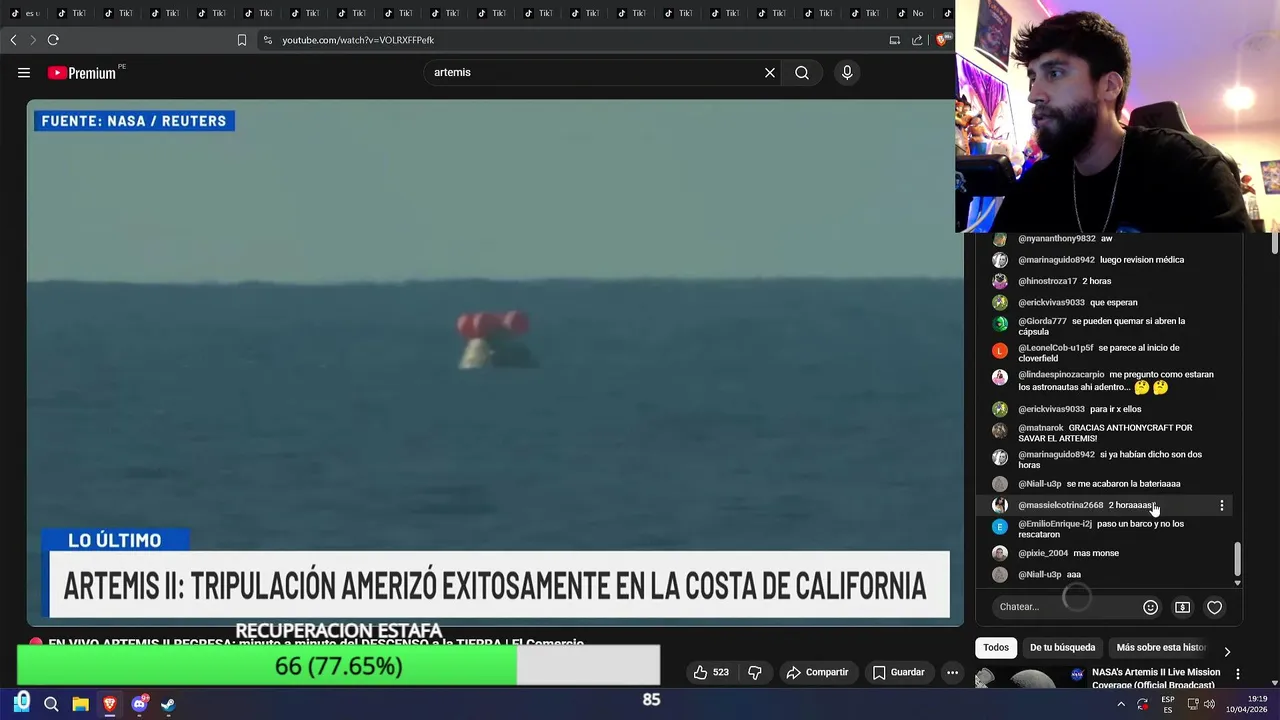1280x720 pixels.
Task: Send a heart reaction in chat
Action: tap(1214, 607)
